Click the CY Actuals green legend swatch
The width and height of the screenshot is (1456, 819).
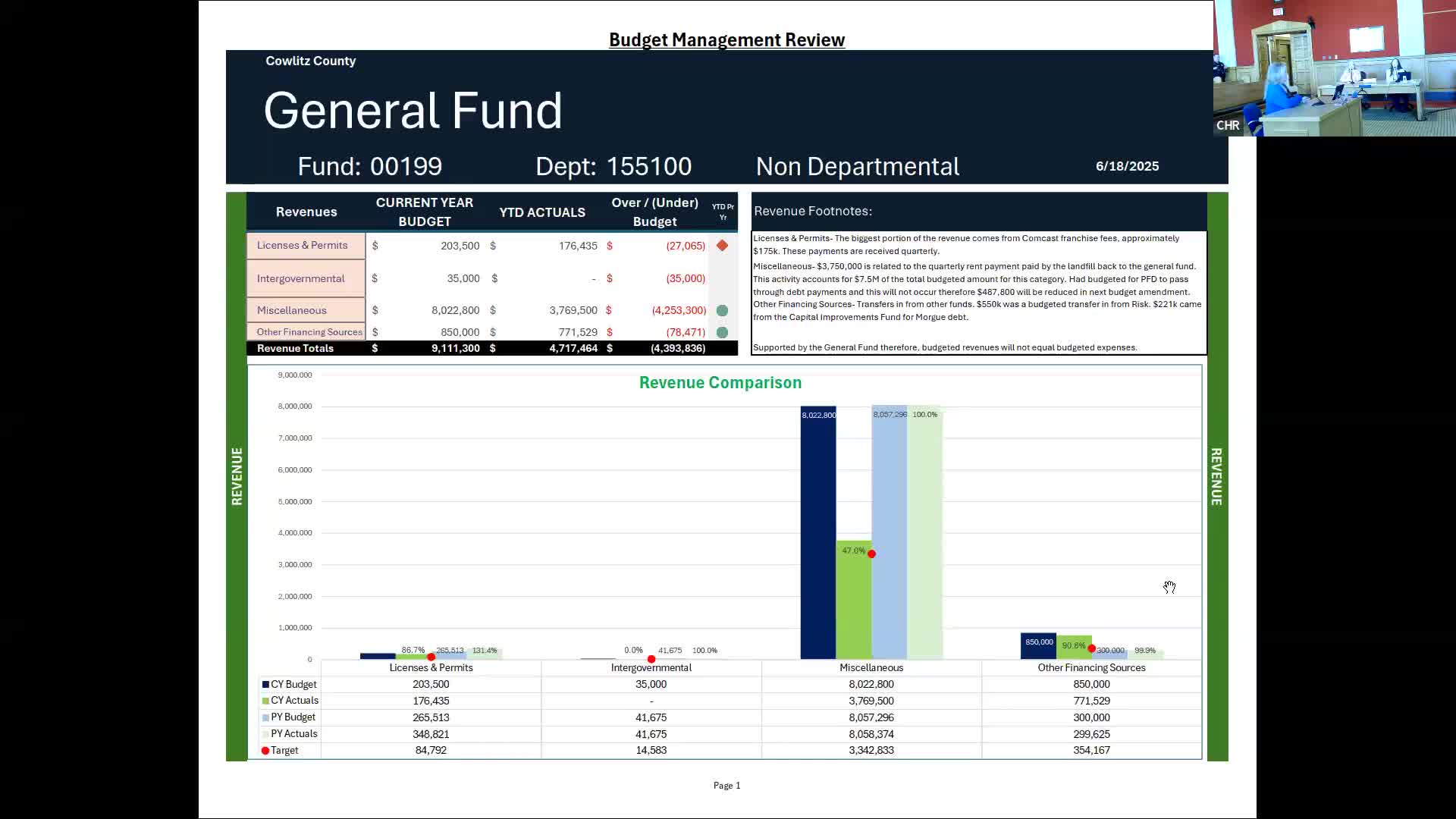266,701
